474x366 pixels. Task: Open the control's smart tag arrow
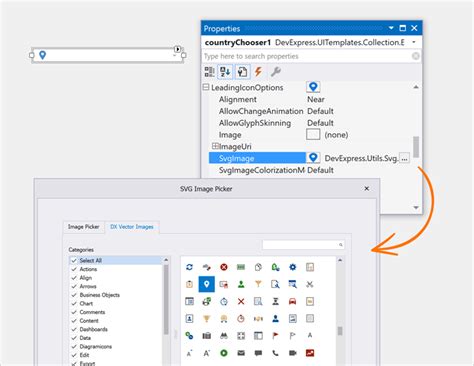tap(178, 49)
